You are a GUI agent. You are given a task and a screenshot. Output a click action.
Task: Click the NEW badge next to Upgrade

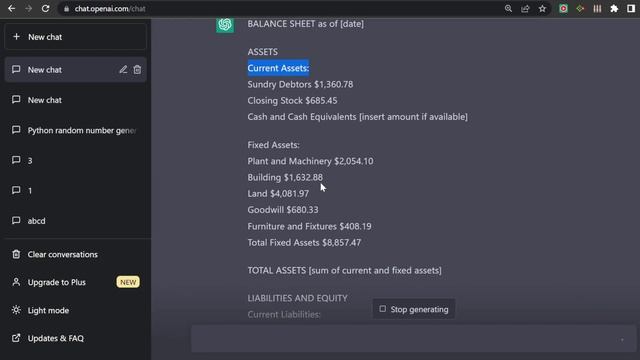click(128, 282)
